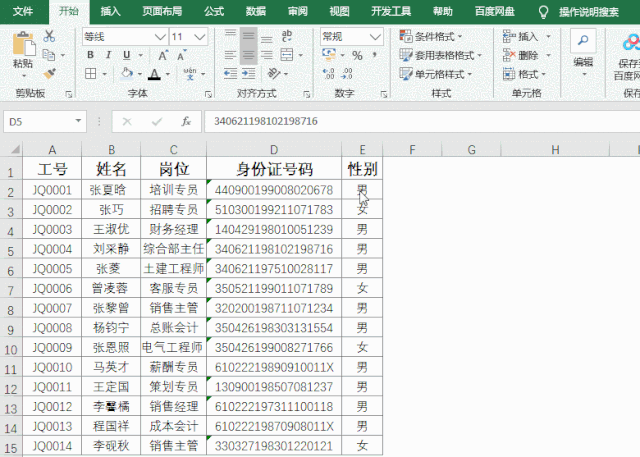Click cell containing 财务经理
640x457 pixels.
tap(174, 229)
